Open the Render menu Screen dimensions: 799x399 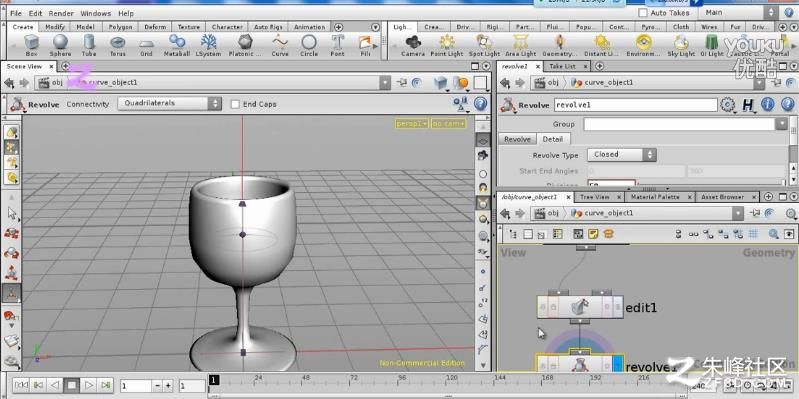pyautogui.click(x=61, y=13)
